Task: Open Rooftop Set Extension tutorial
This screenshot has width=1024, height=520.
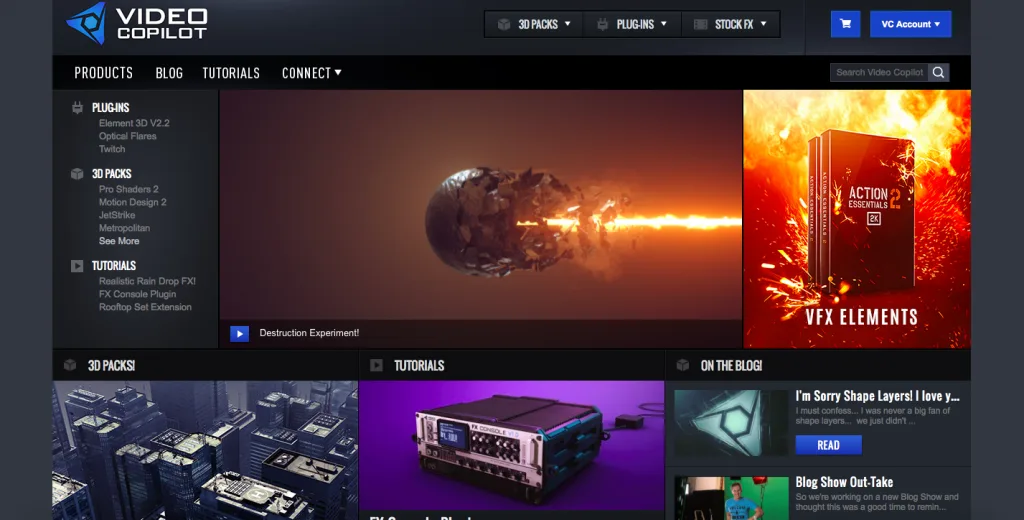Action: [x=145, y=307]
